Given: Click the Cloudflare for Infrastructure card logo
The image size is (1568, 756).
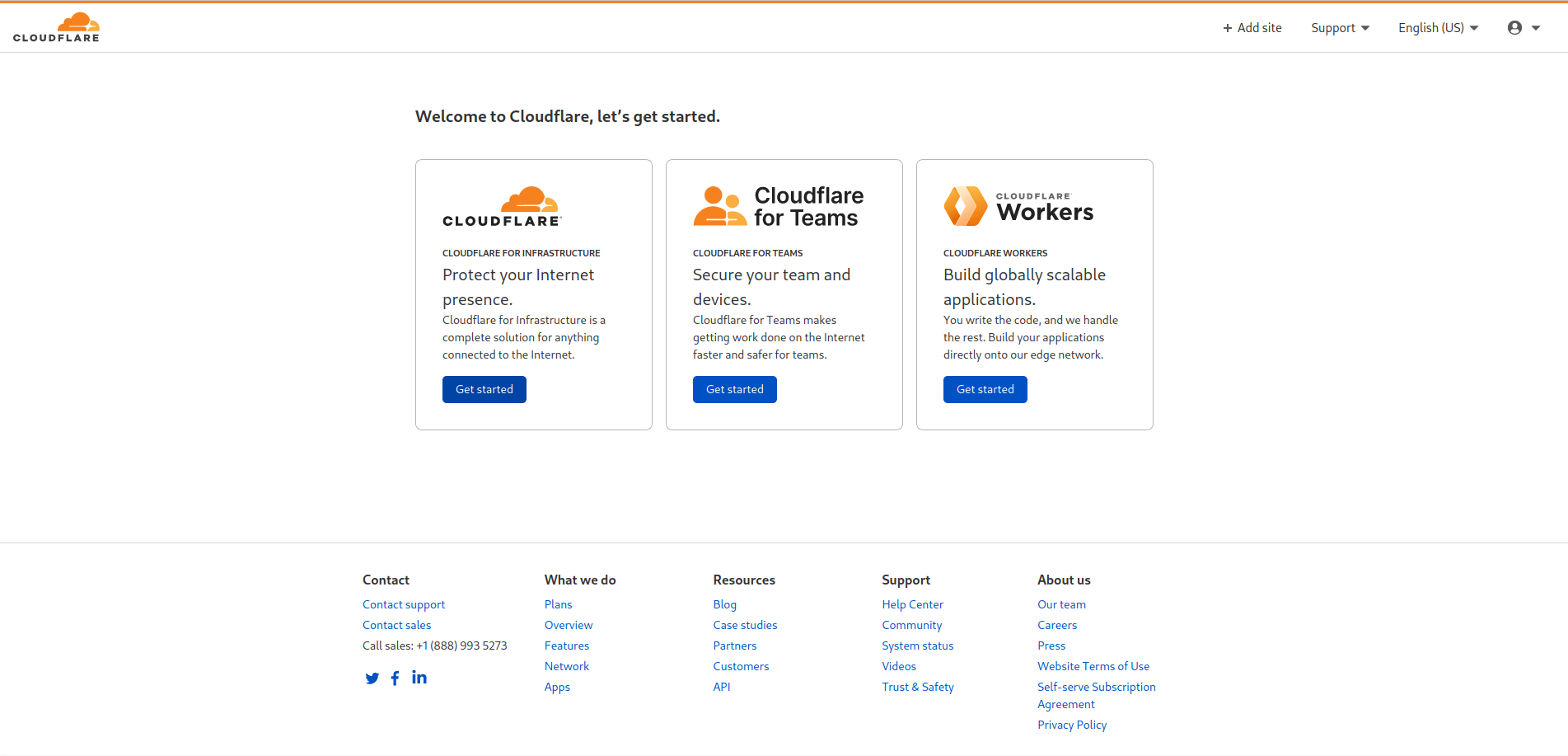Looking at the screenshot, I should click(502, 207).
